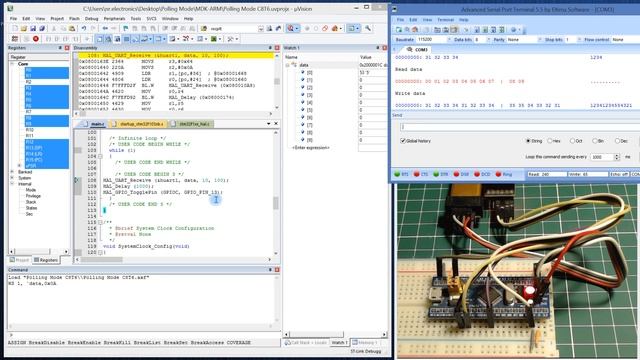Click the Start/Stop Debug Session magnifier icon
The height and width of the screenshot is (360, 640).
tap(290, 29)
